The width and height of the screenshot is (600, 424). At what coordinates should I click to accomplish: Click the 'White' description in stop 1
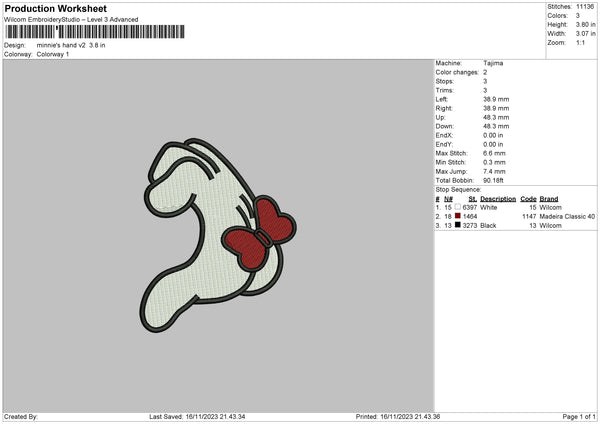(489, 207)
